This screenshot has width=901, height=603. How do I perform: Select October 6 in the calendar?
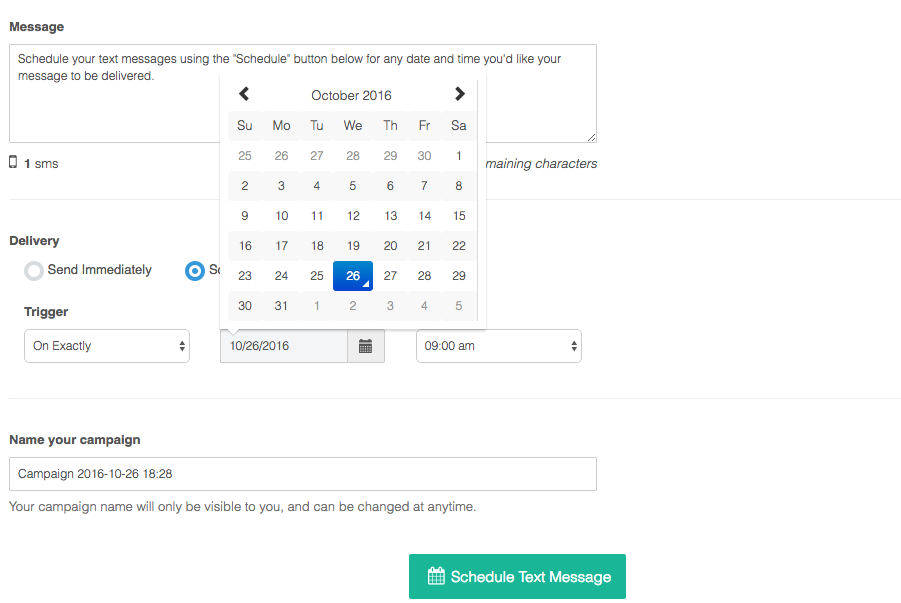click(390, 186)
